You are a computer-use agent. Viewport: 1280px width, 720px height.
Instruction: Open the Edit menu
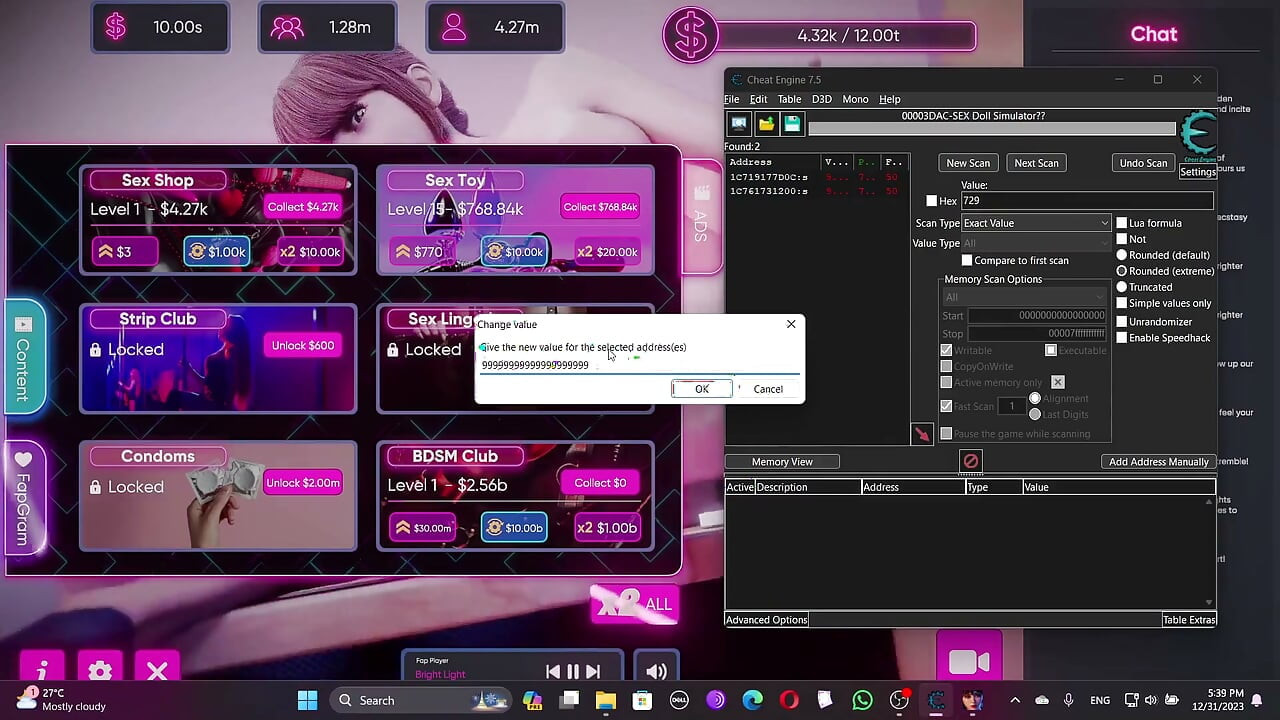point(759,99)
